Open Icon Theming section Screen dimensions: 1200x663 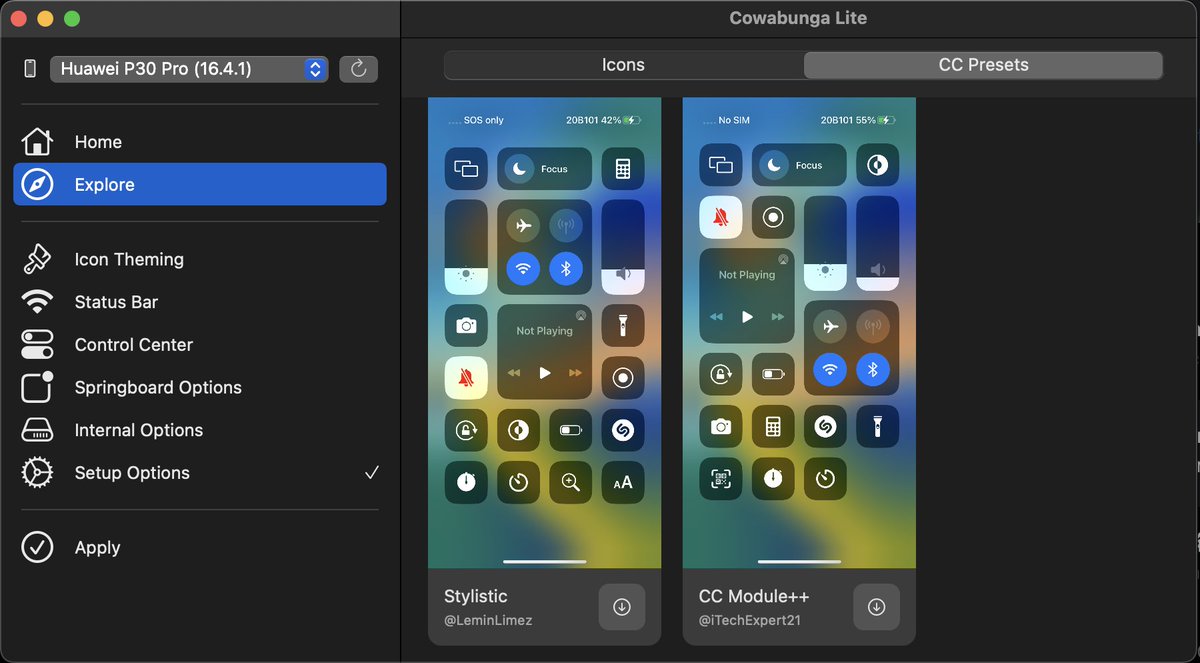click(x=199, y=259)
